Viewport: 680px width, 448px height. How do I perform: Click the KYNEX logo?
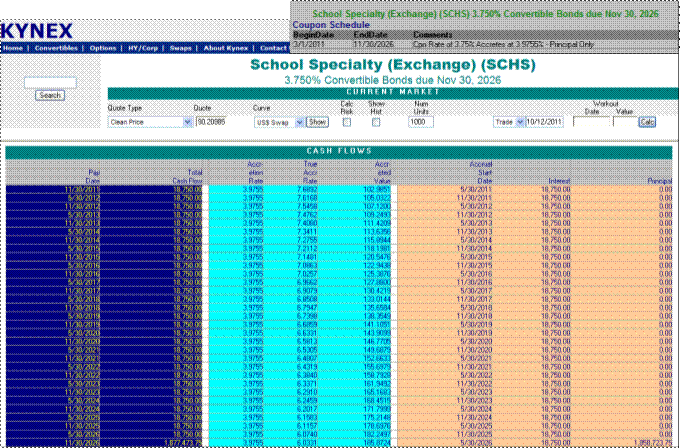point(36,31)
